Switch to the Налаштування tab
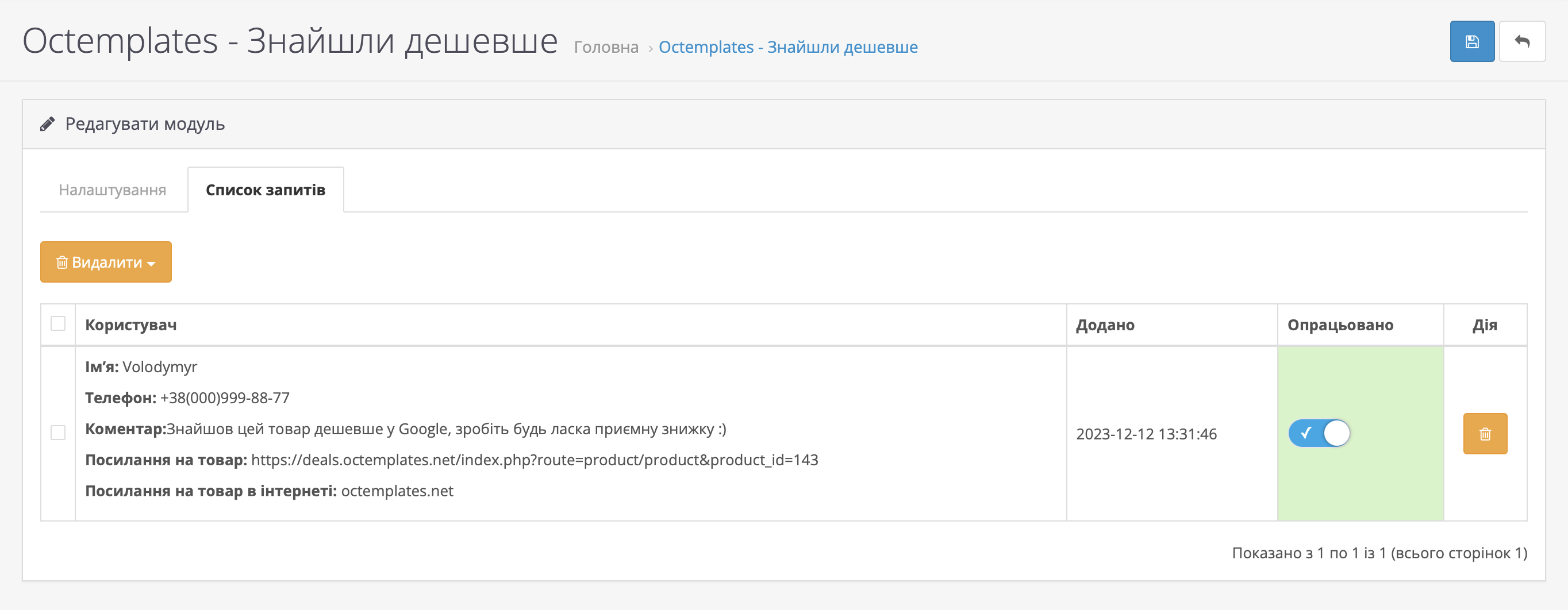1568x610 pixels. pos(113,190)
